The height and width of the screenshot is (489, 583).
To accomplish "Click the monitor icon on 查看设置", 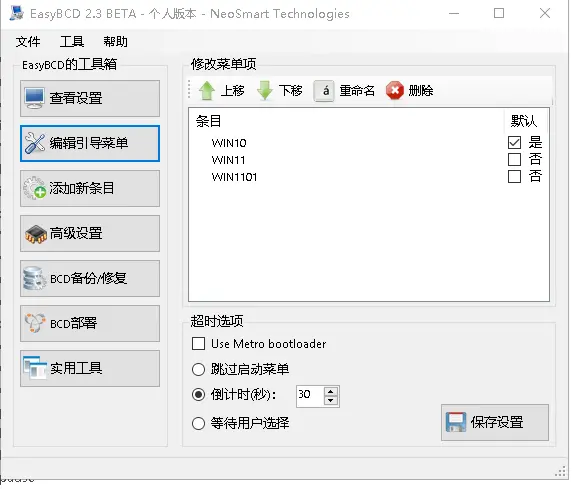I will tap(35, 98).
